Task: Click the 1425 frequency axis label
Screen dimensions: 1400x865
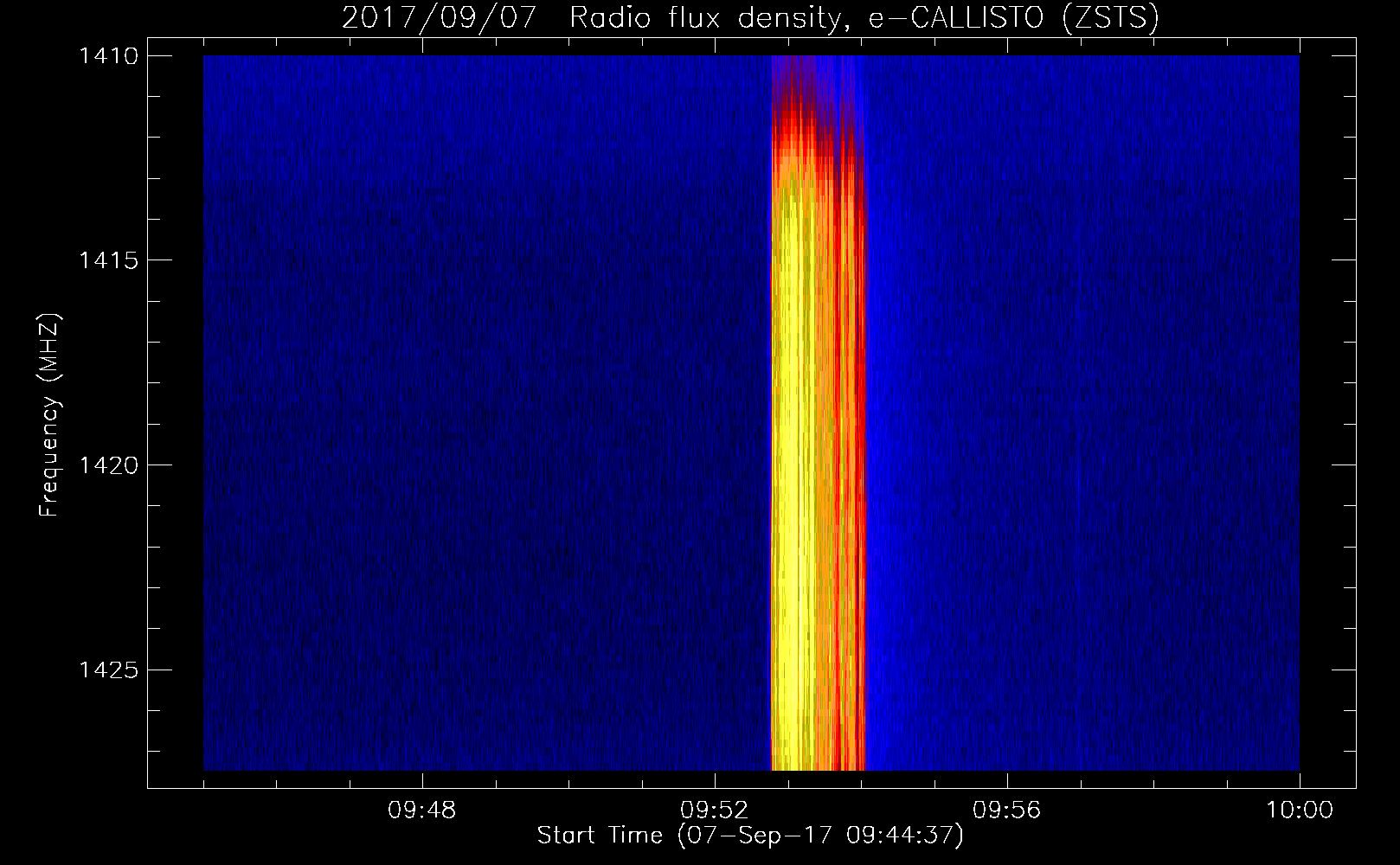Action: pyautogui.click(x=108, y=670)
